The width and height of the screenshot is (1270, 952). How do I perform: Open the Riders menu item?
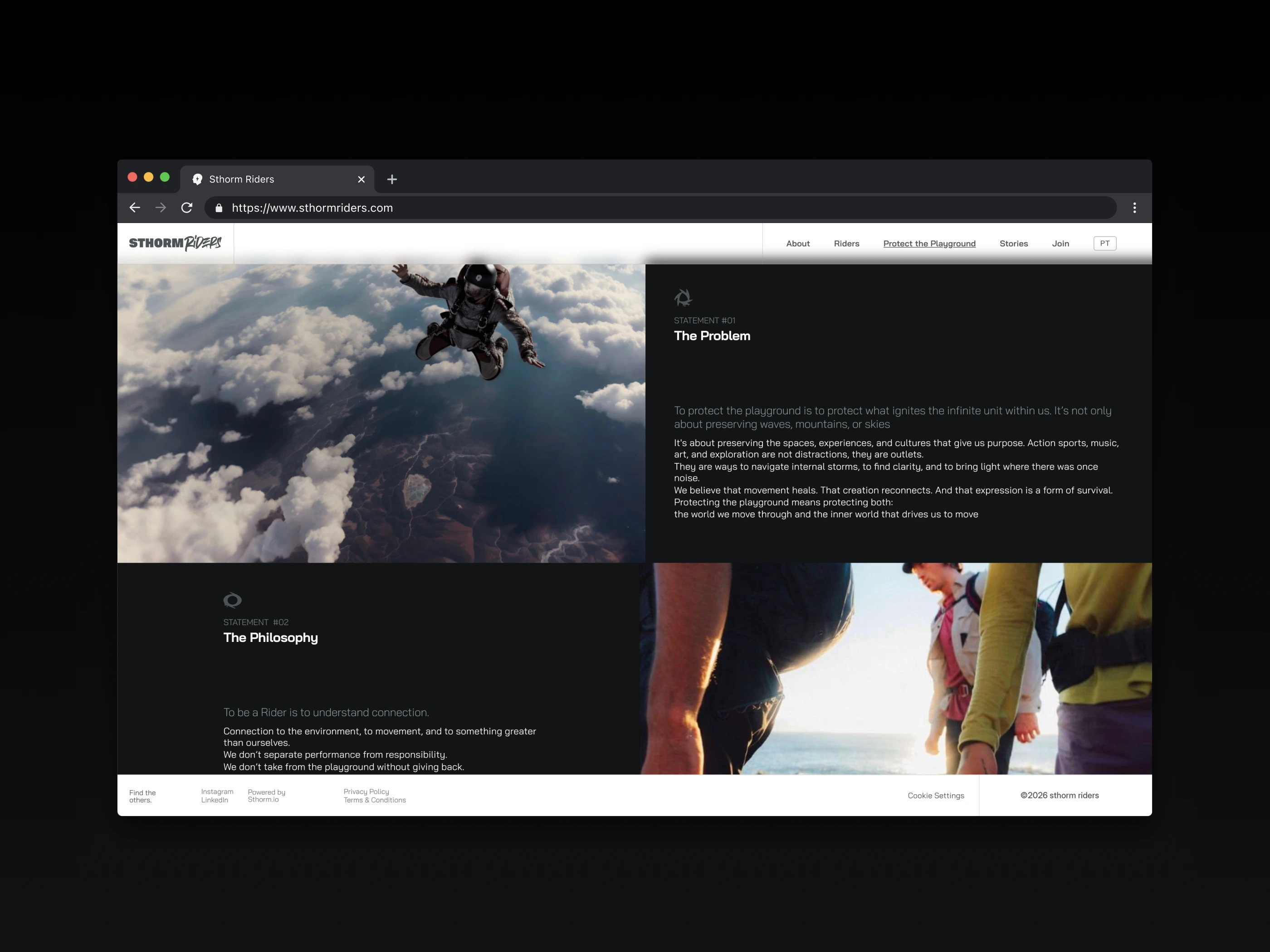pos(846,244)
